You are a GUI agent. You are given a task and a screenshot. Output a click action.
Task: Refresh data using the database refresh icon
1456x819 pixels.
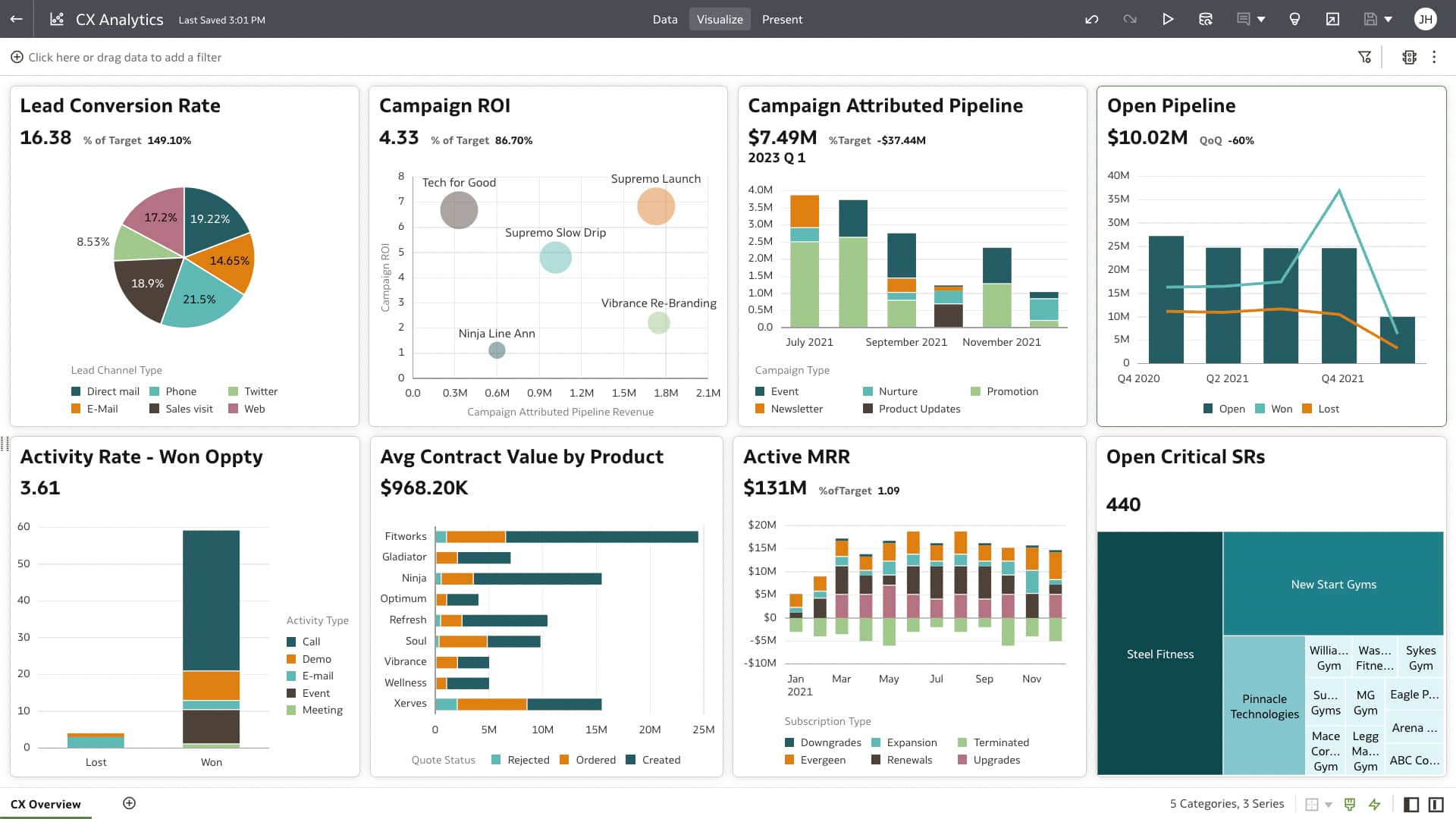(x=1205, y=19)
